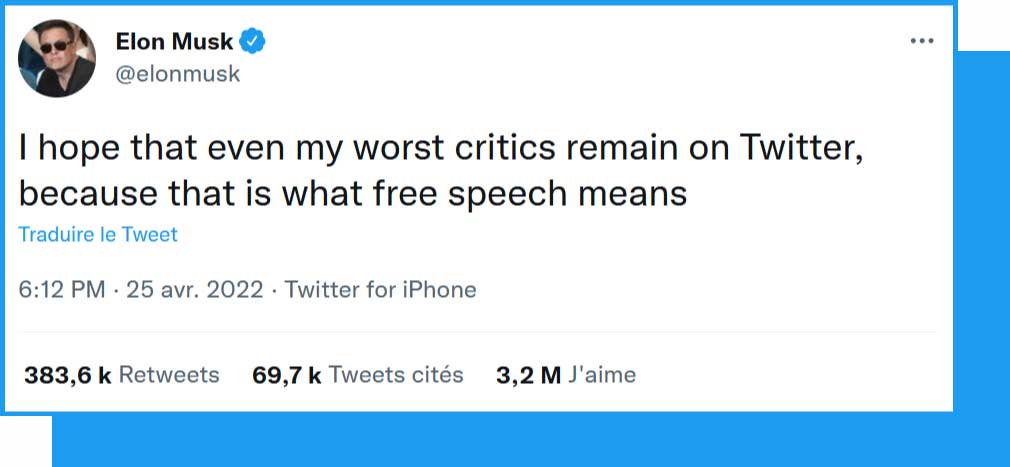The image size is (1010, 467).
Task: Open the J'aime label
Action: 601,375
